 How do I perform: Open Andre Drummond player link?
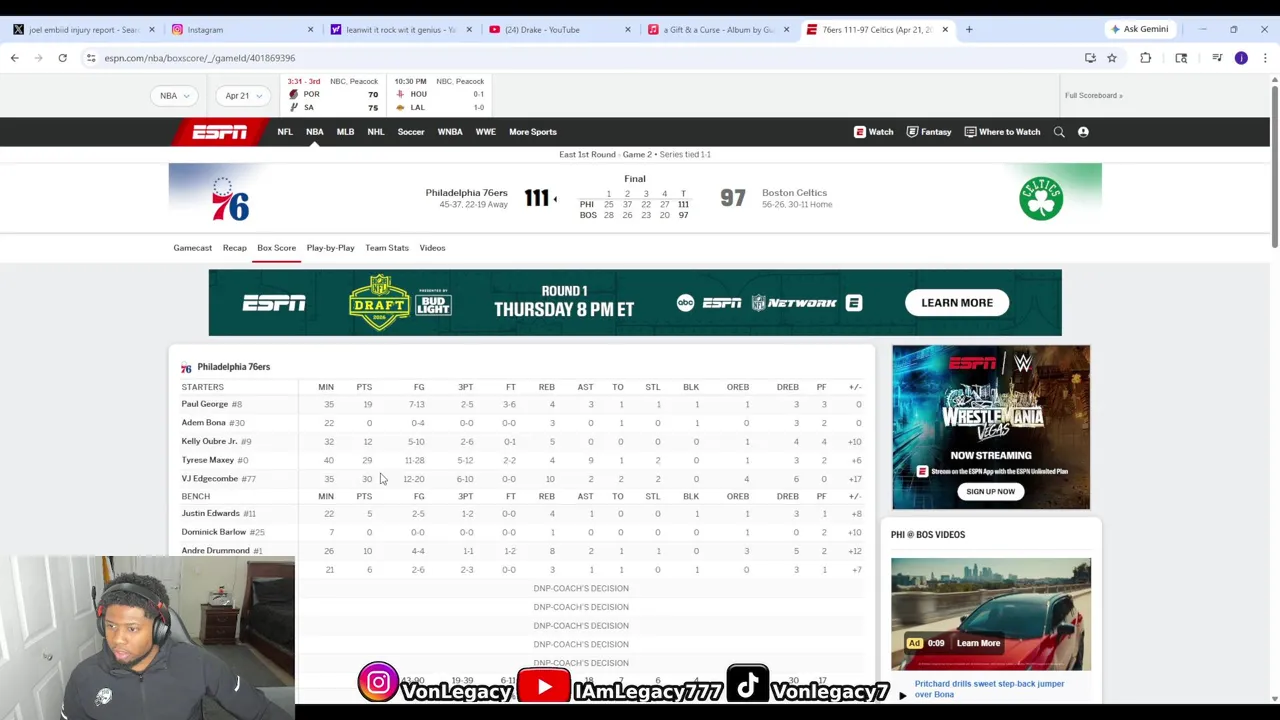(215, 551)
